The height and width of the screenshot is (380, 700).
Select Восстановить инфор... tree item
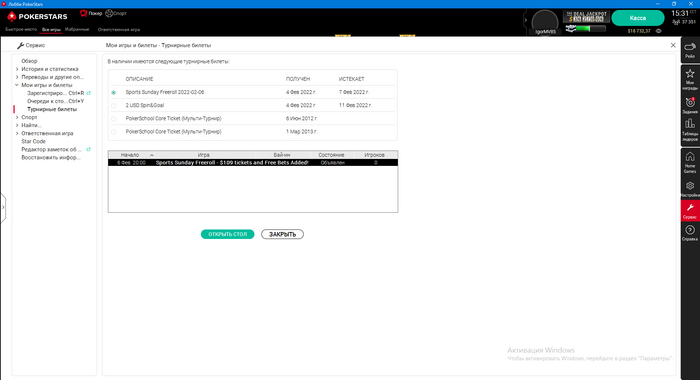click(x=51, y=158)
